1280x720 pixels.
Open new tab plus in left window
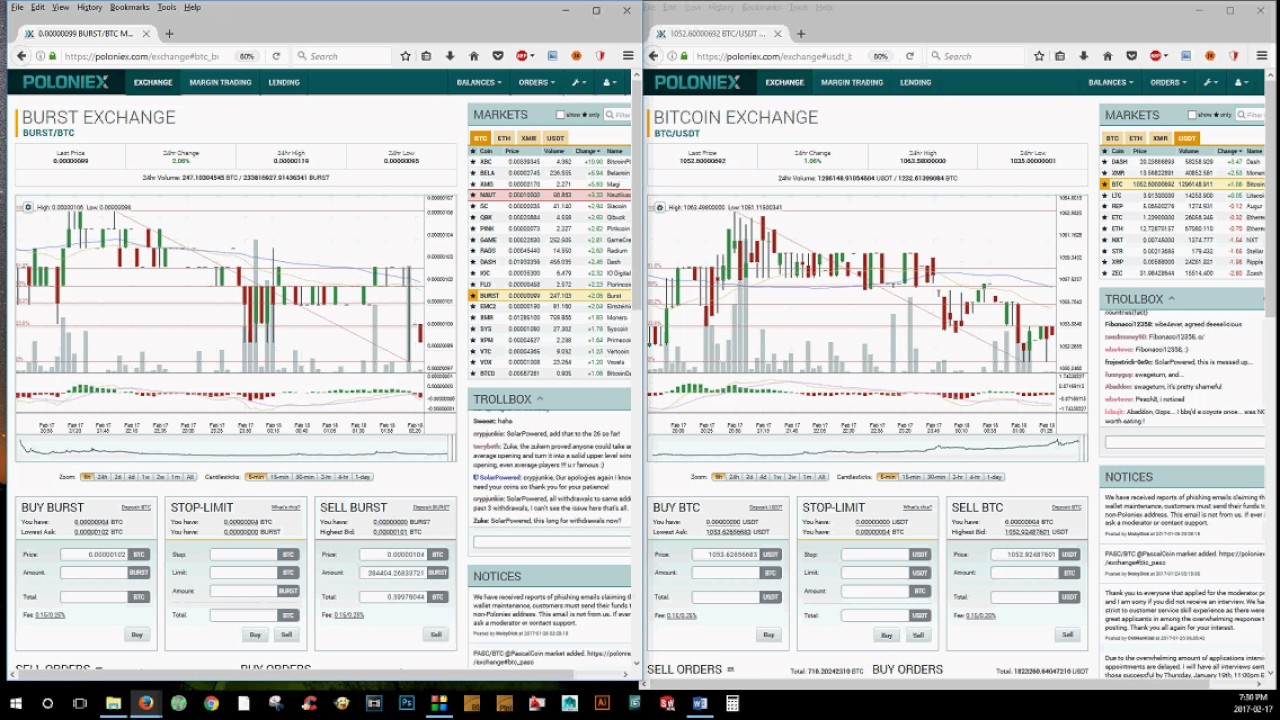[169, 33]
